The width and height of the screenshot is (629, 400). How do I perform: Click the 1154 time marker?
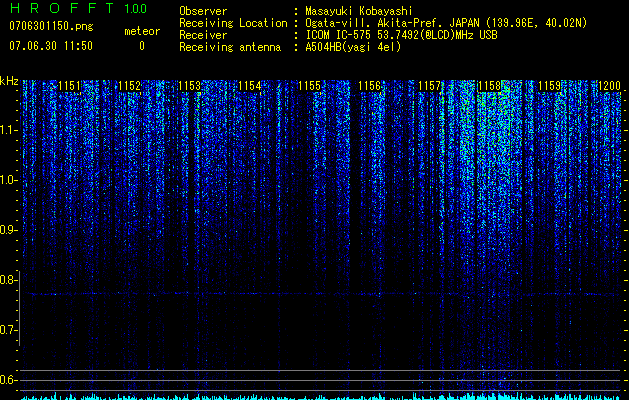click(x=250, y=86)
